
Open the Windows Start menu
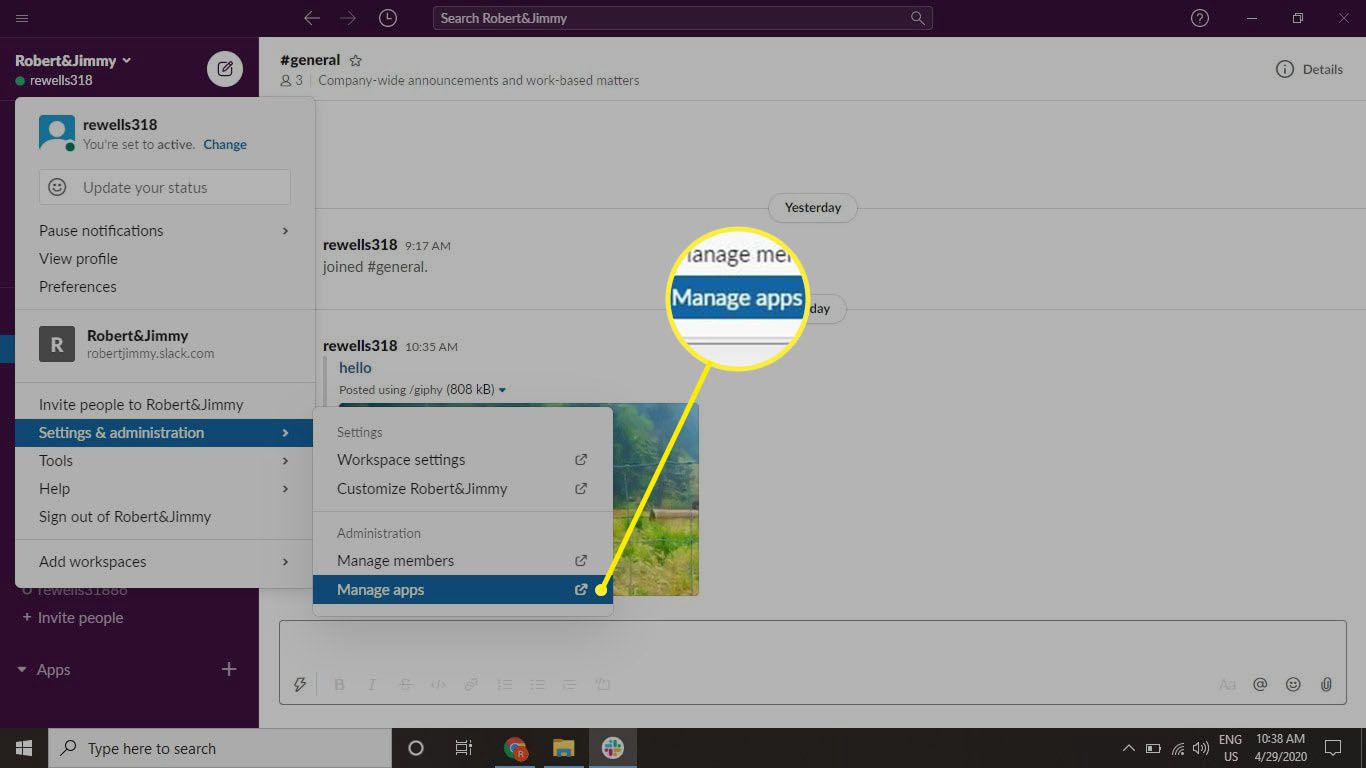[x=24, y=748]
